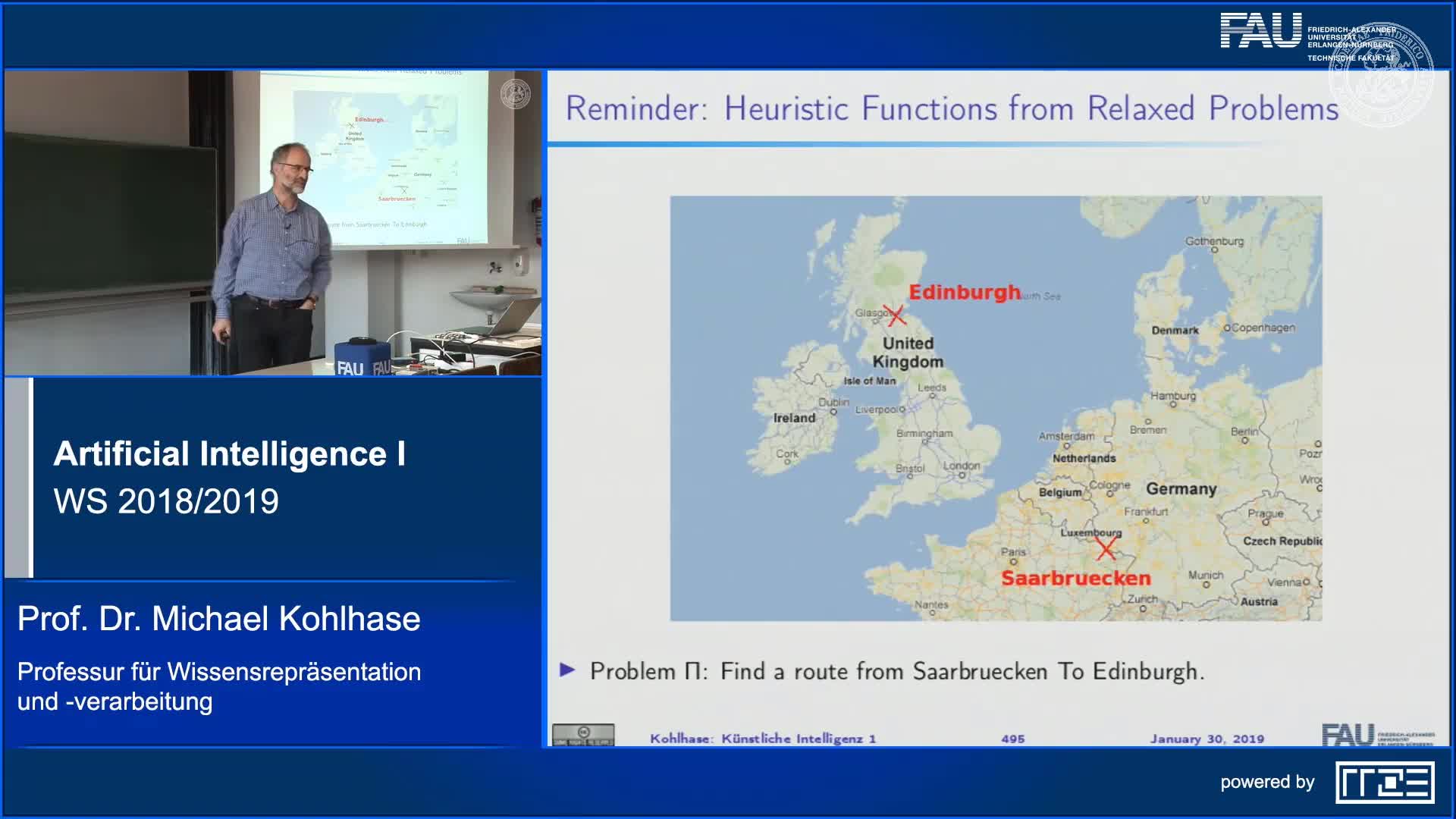Click the 'Artificial Intelligence I' course title
The width and height of the screenshot is (1456, 819).
(x=229, y=453)
